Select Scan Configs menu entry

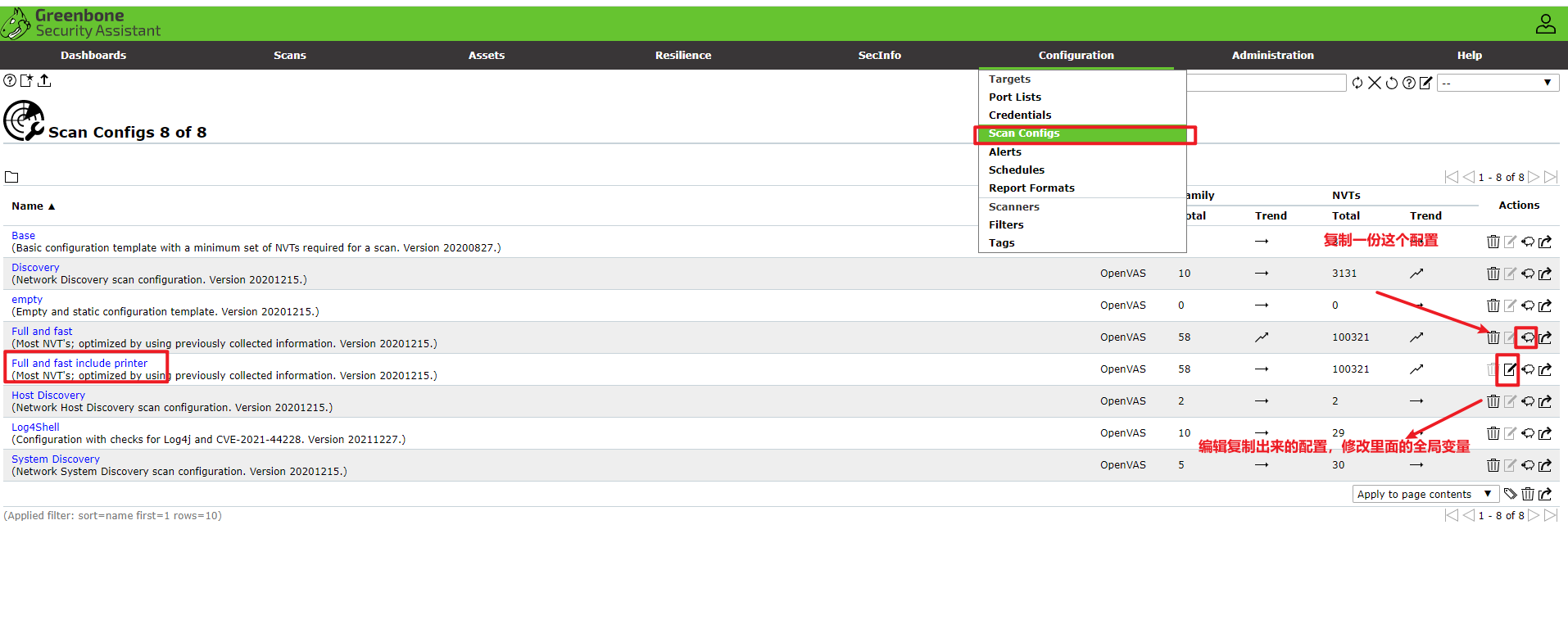[1082, 133]
